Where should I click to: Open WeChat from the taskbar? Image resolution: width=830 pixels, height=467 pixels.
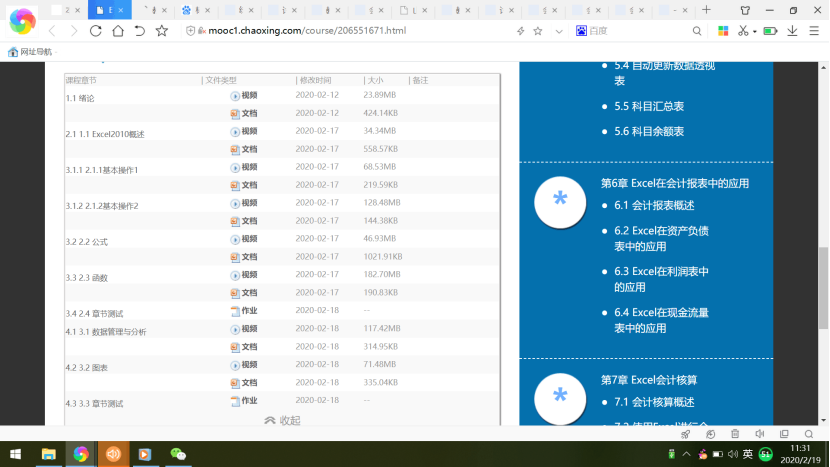[178, 454]
